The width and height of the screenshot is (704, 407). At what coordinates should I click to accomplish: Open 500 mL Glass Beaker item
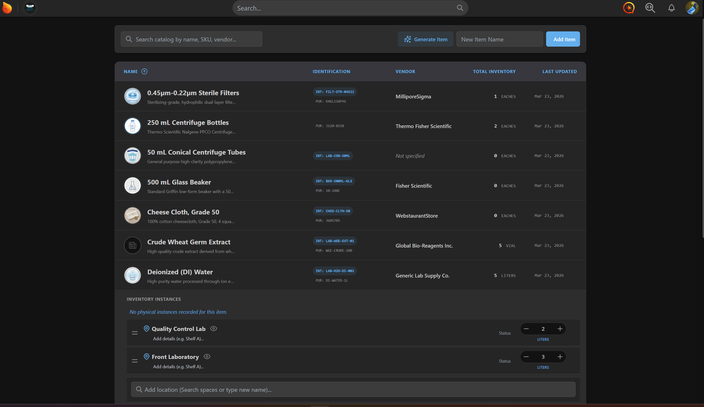179,182
